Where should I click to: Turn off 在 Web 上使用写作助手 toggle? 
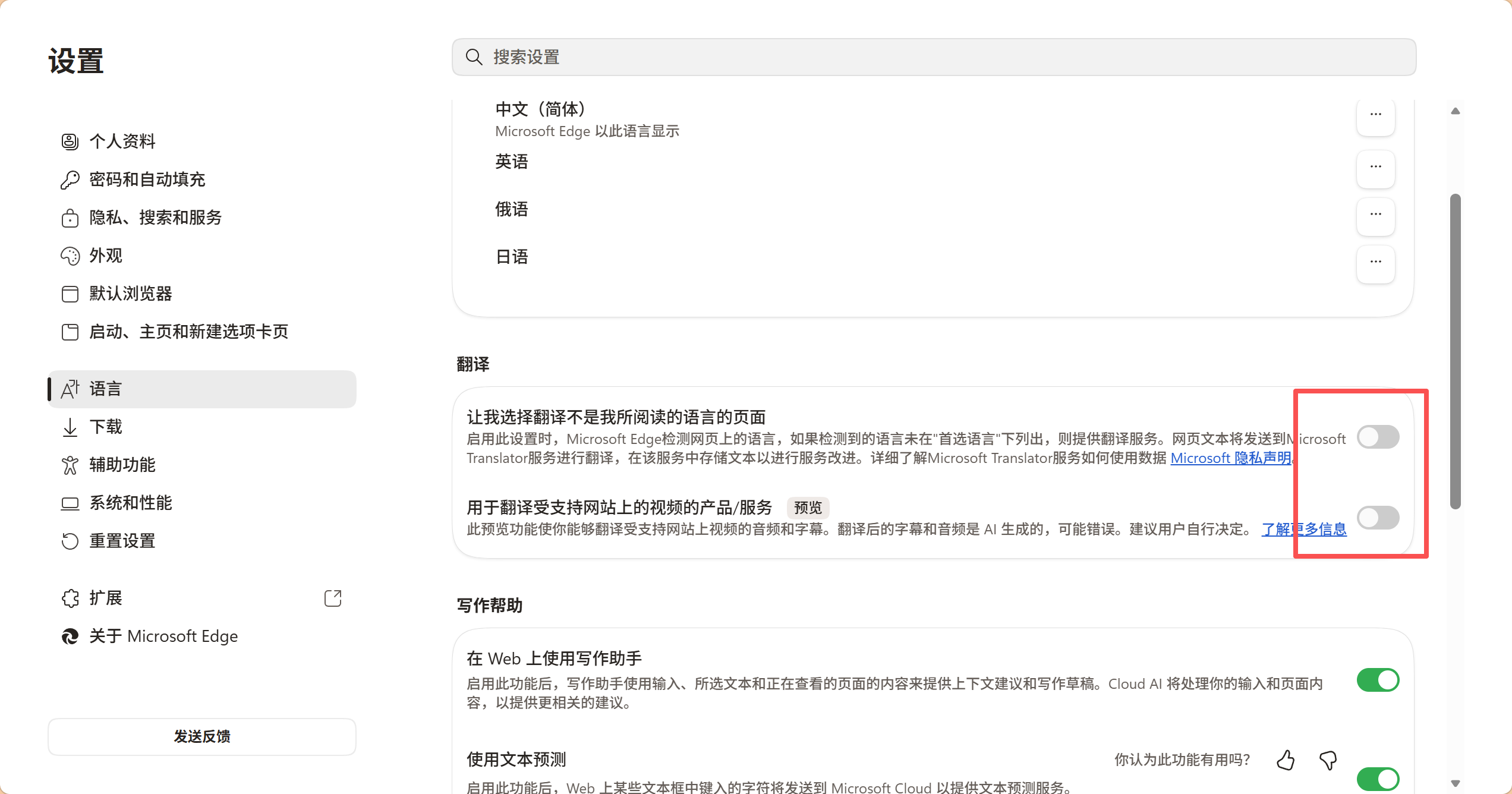1378,679
